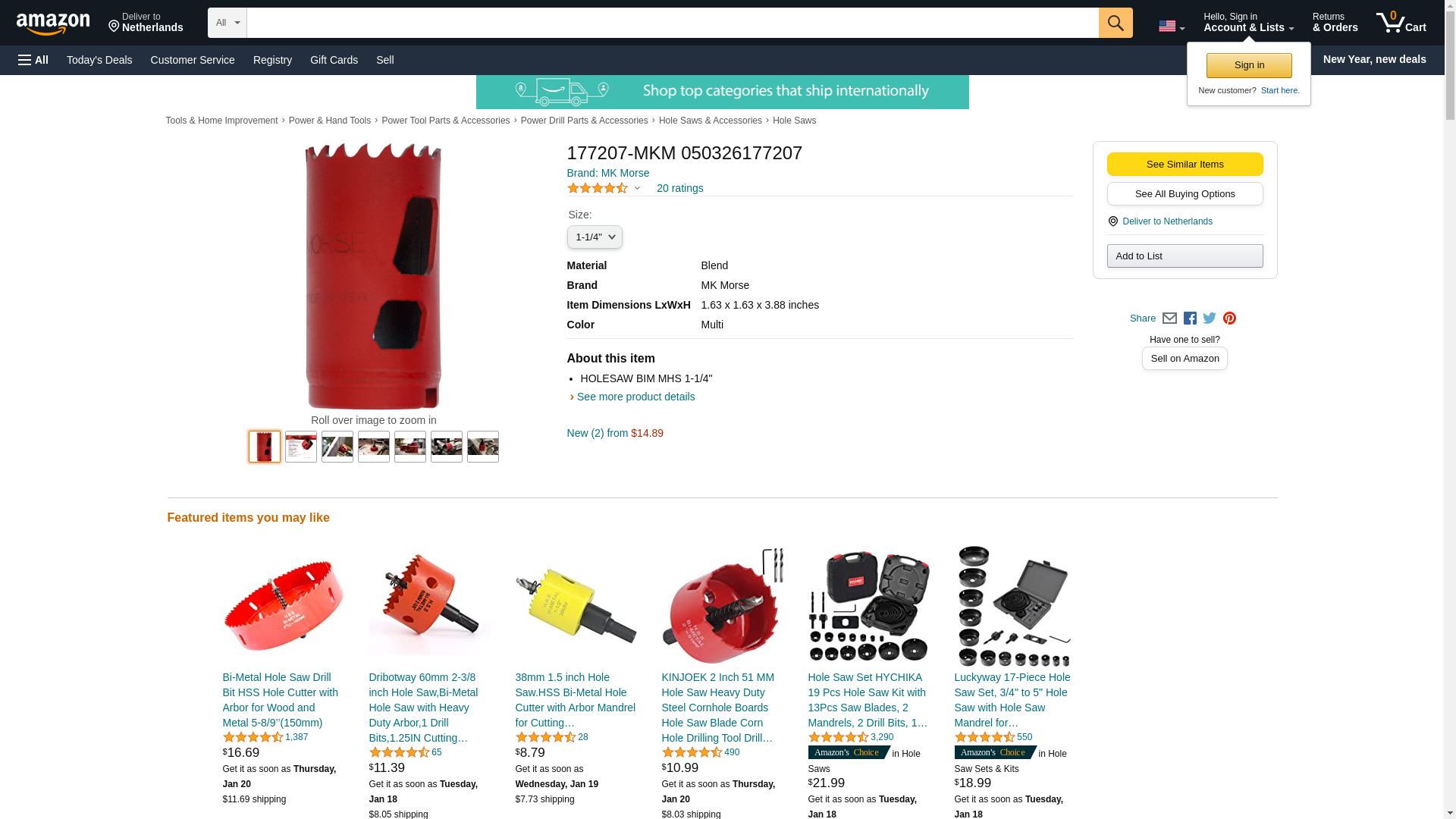1456x819 pixels.
Task: Open the All hamburger menu
Action: (x=33, y=60)
